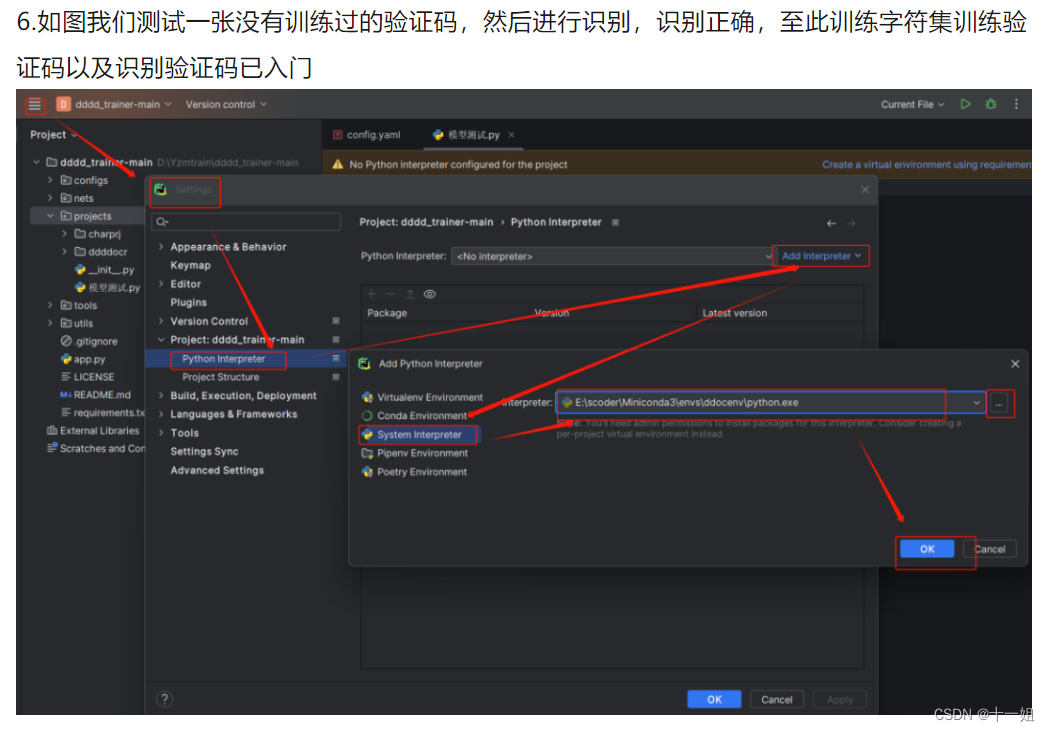The image size is (1050, 732).
Task: Switch to the 模型测试.py tab
Action: click(x=474, y=135)
